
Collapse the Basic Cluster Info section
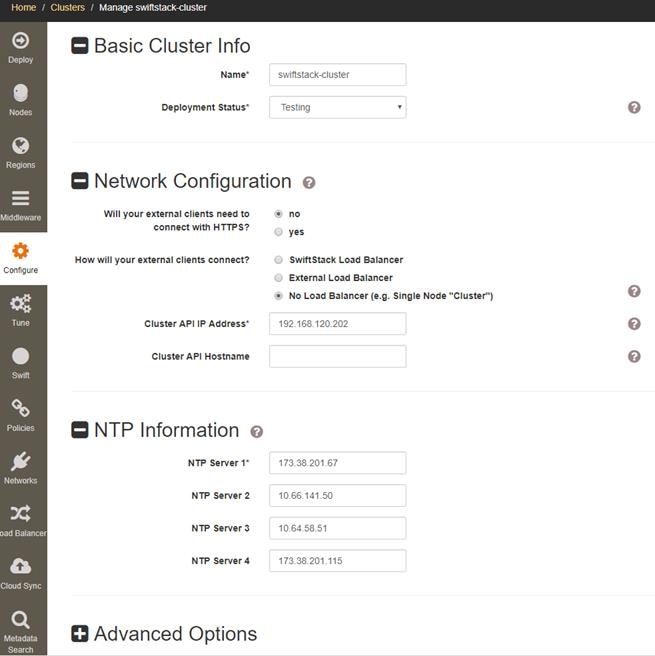[x=79, y=46]
